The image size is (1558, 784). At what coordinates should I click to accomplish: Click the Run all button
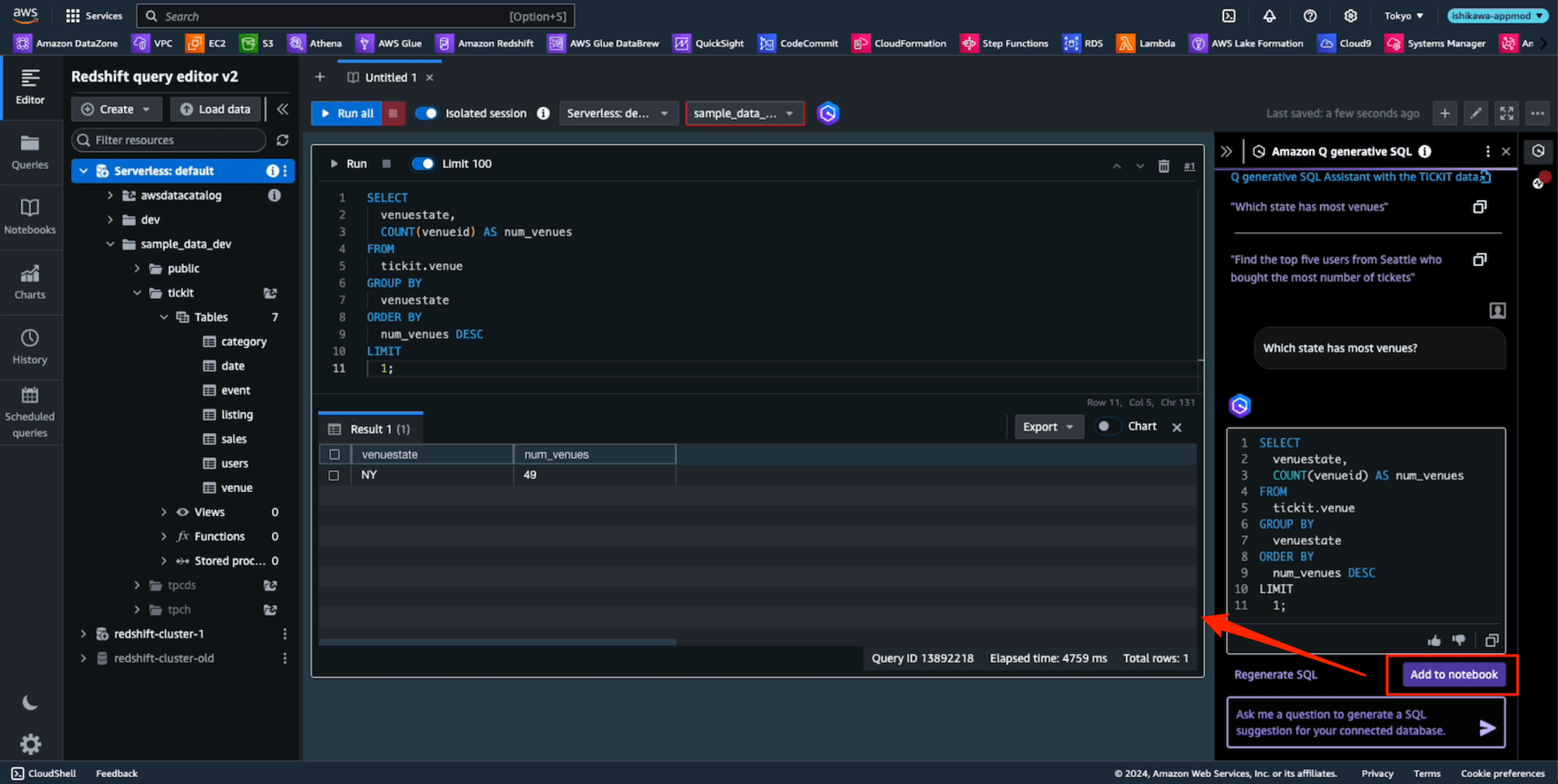click(x=347, y=114)
